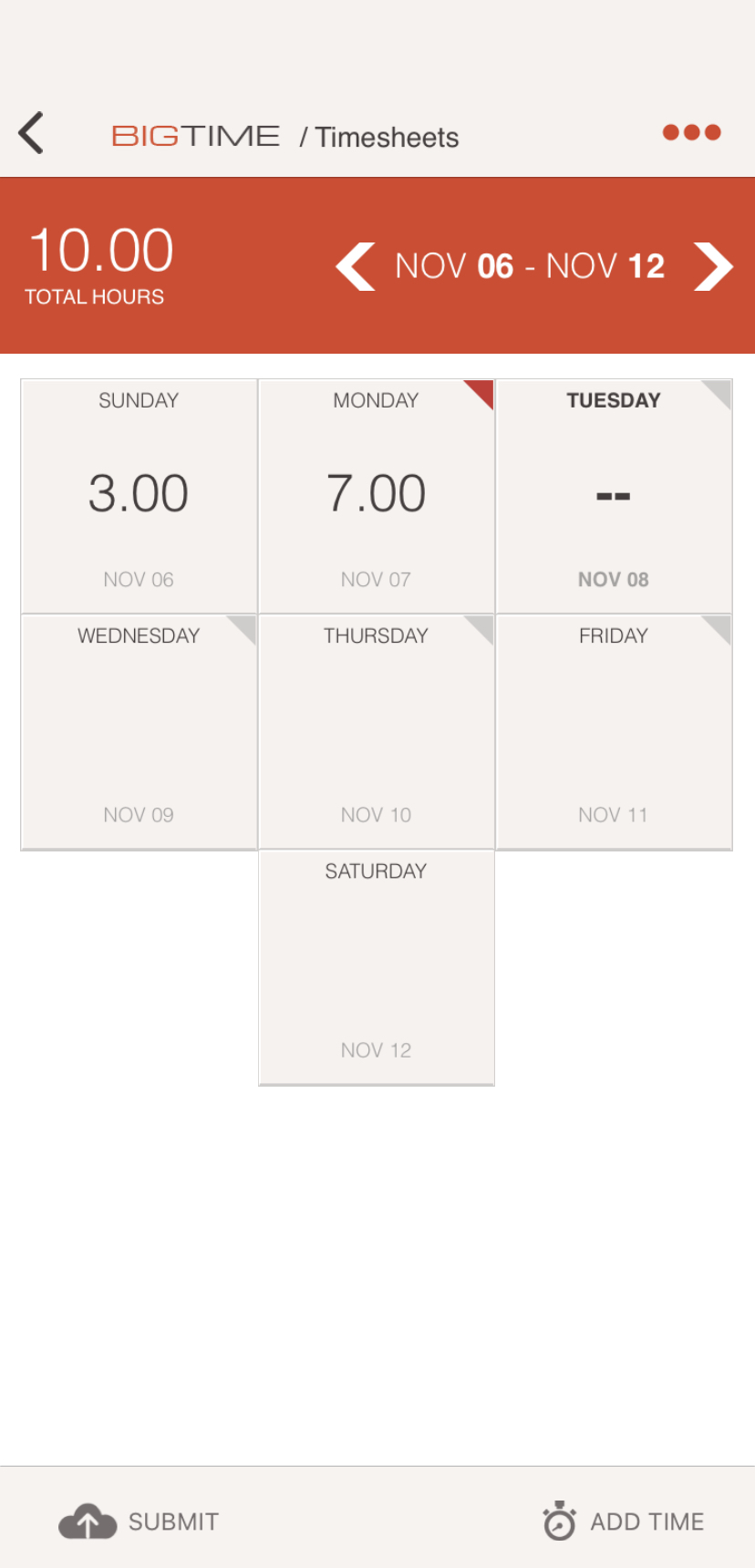
Task: Select the Saturday Nov 12 tile
Action: click(x=376, y=966)
